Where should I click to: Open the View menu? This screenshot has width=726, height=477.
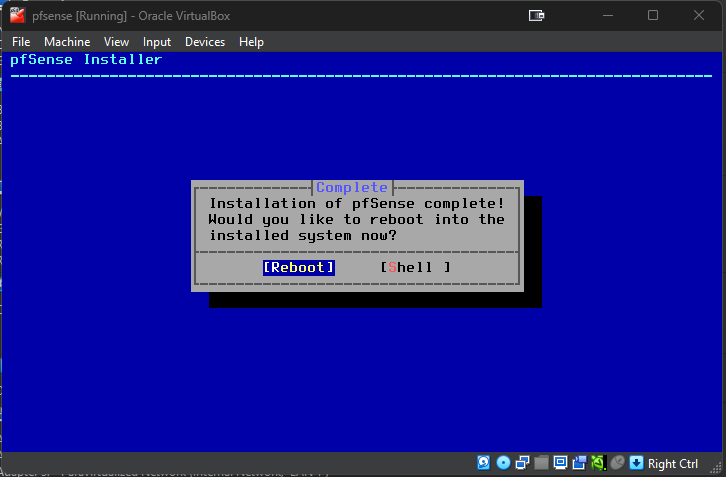pyautogui.click(x=116, y=42)
